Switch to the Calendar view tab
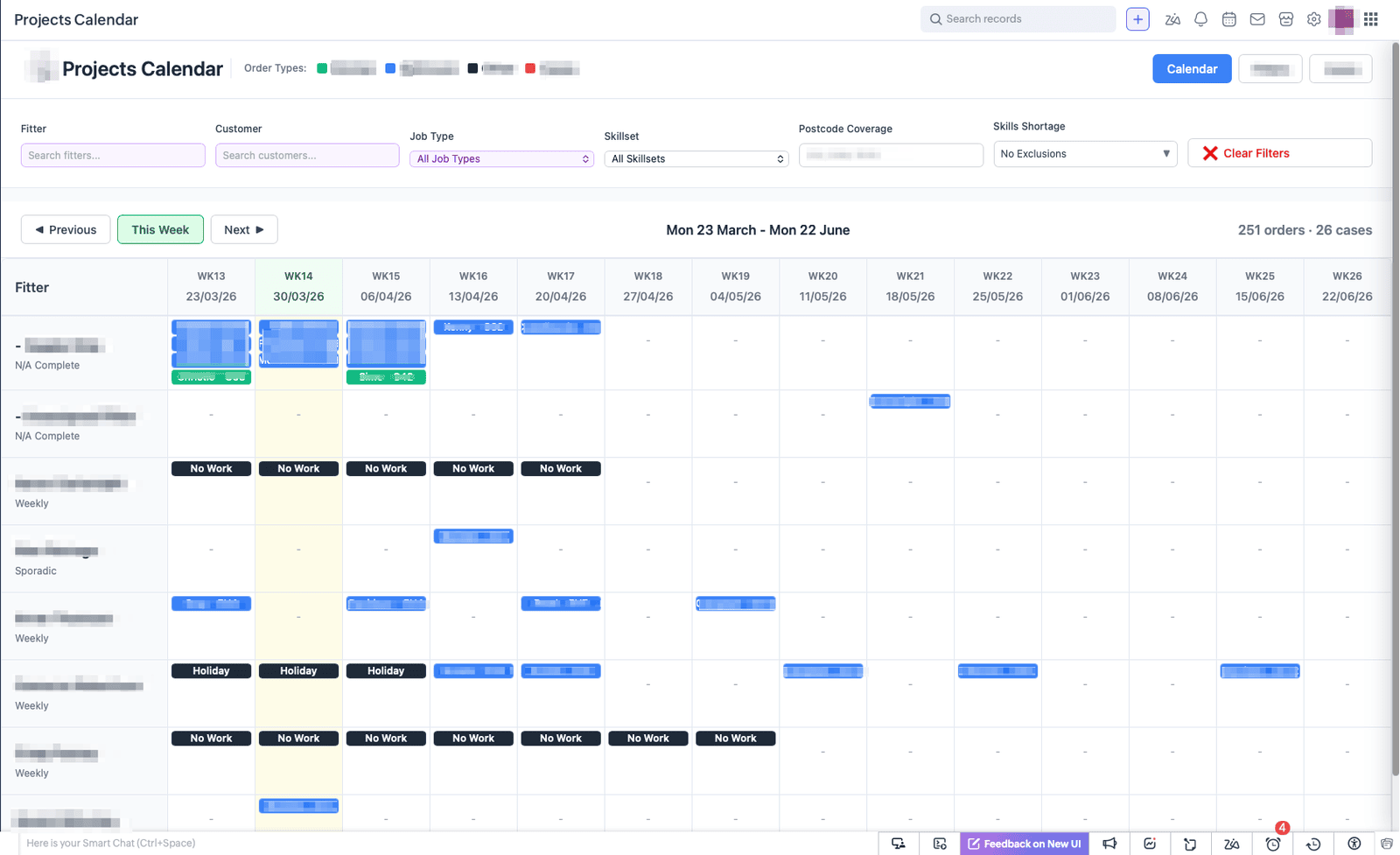1400x855 pixels. 1191,69
